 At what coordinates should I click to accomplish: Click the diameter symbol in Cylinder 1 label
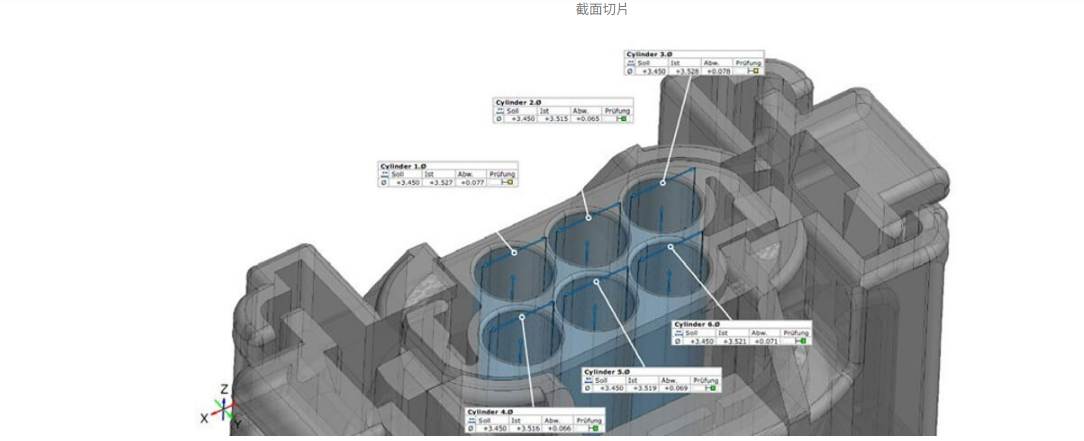pyautogui.click(x=384, y=182)
